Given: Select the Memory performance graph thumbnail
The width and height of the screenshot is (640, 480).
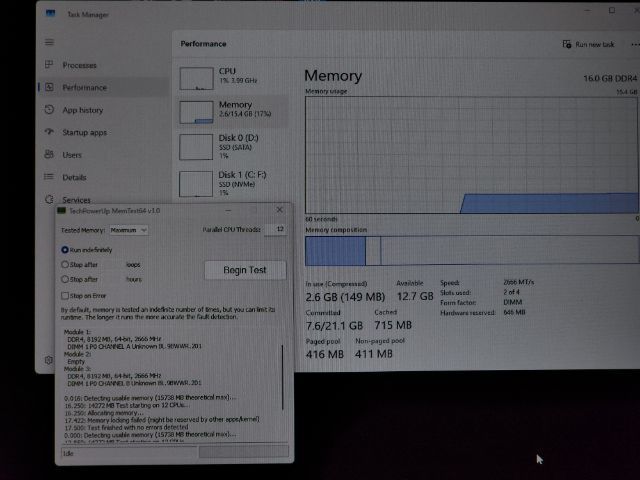Looking at the screenshot, I should 196,112.
